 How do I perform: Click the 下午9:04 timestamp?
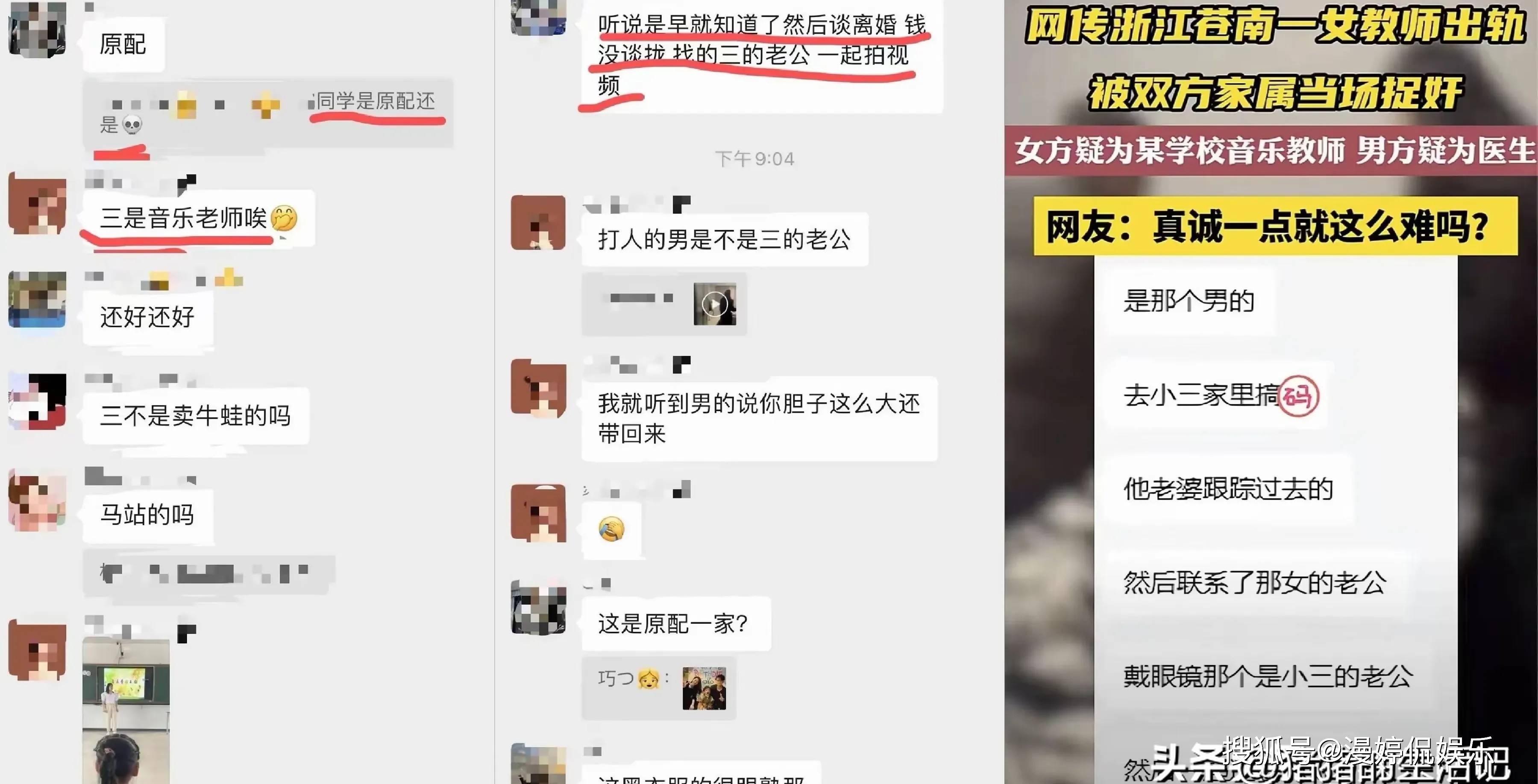[755, 159]
